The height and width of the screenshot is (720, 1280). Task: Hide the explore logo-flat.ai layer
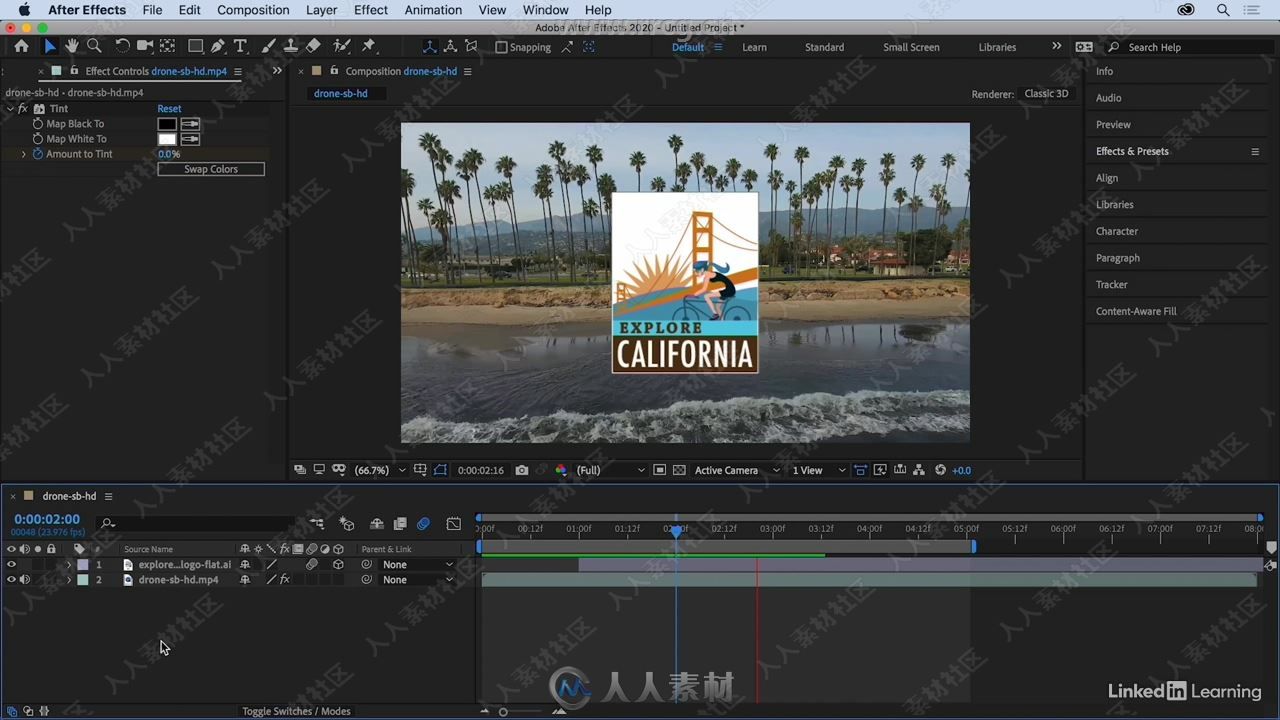[11, 564]
